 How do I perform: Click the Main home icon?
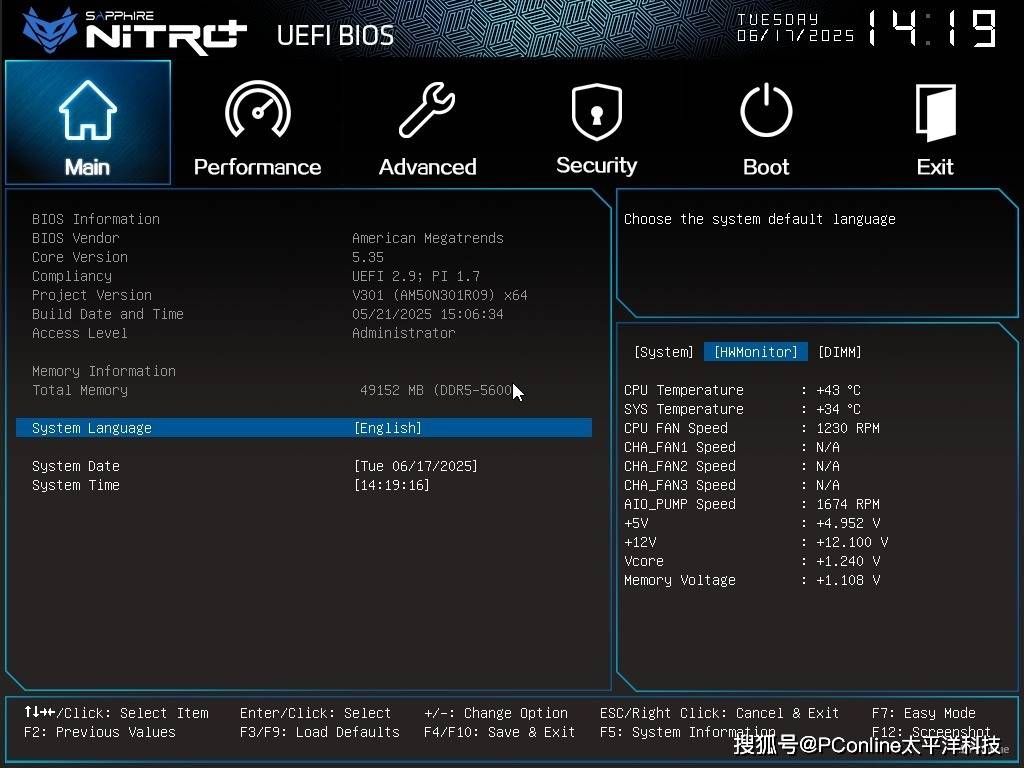coord(87,111)
